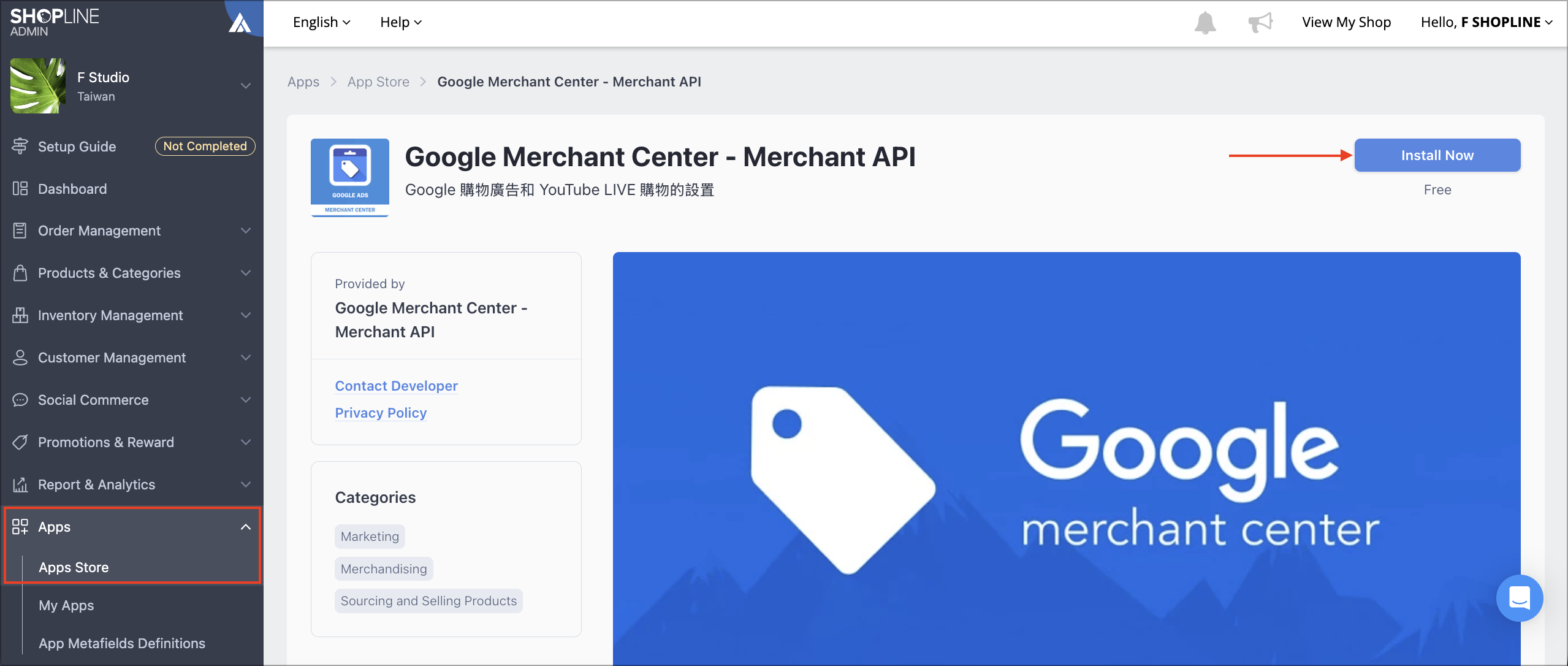Click the Products & Categories bag icon
The height and width of the screenshot is (666, 1568).
(x=20, y=273)
